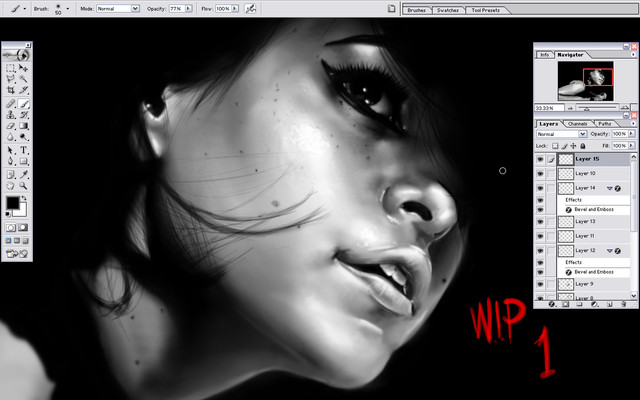Switch to Quick Mask mode
The width and height of the screenshot is (640, 400).
[x=23, y=227]
